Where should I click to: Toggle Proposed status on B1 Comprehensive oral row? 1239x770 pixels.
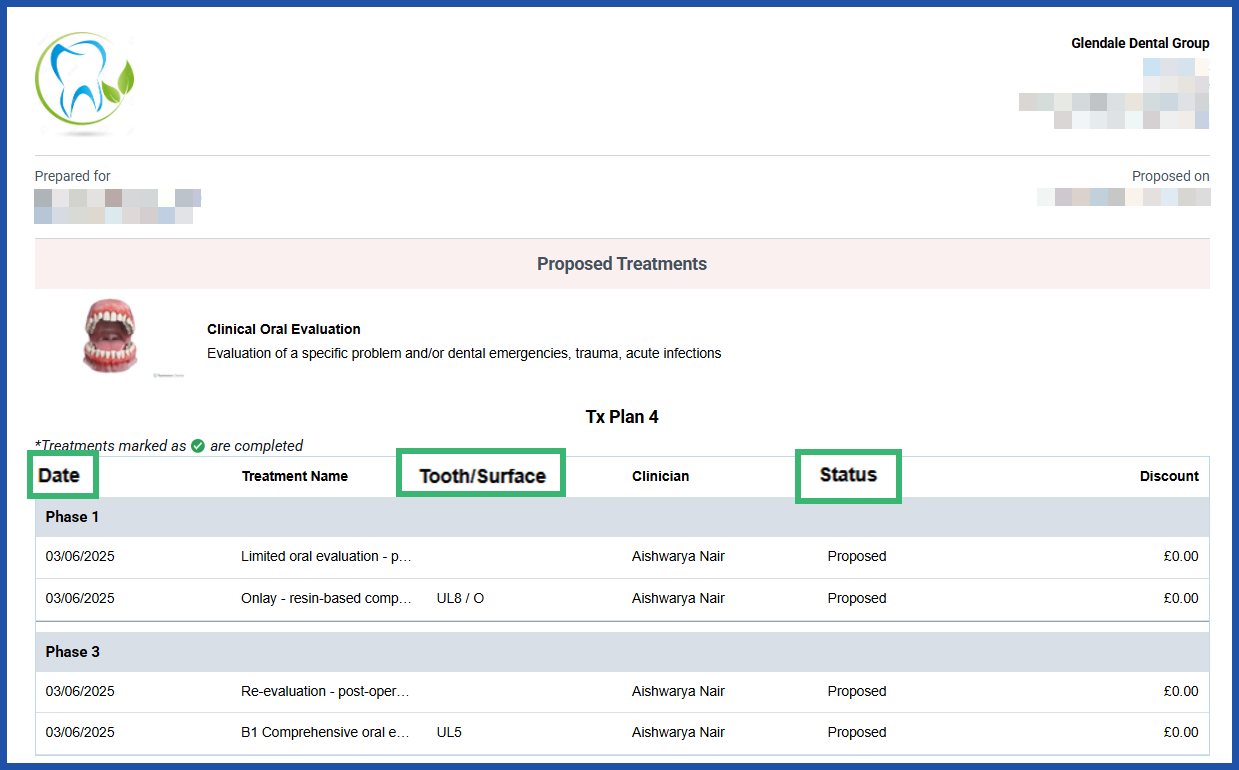point(856,732)
